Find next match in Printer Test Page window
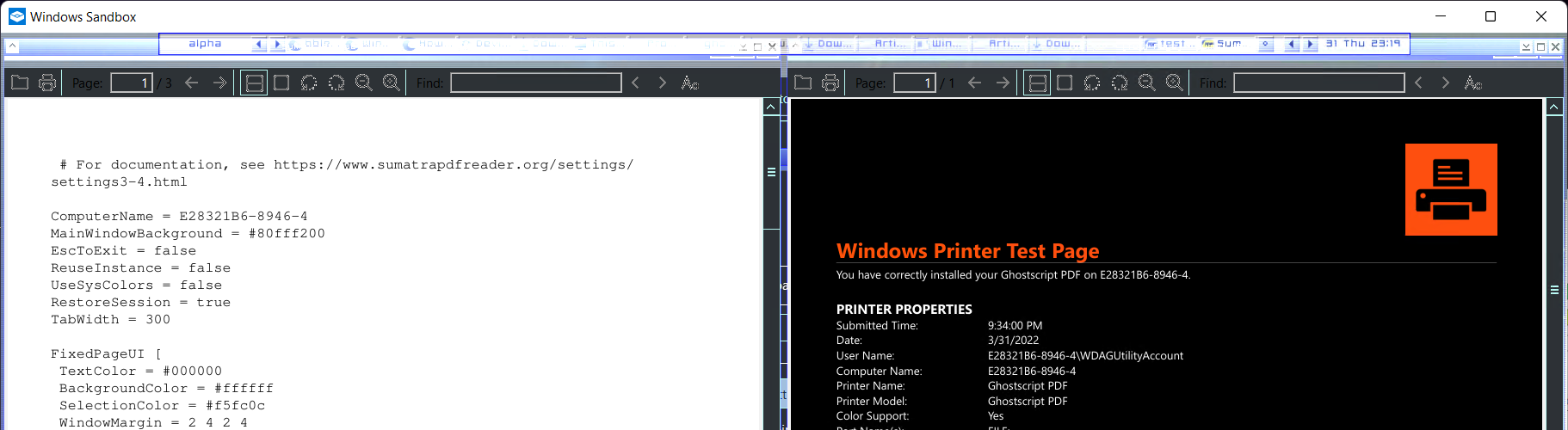This screenshot has height=430, width=1568. 1445,83
